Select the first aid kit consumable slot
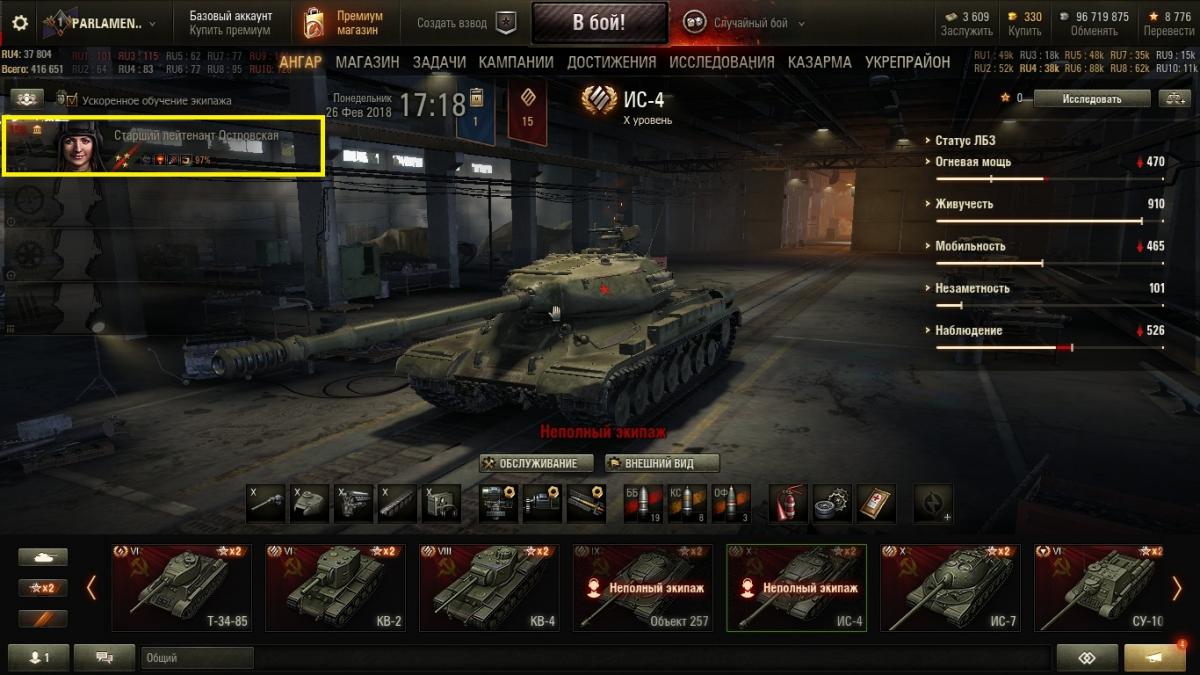1200x675 pixels. (877, 504)
